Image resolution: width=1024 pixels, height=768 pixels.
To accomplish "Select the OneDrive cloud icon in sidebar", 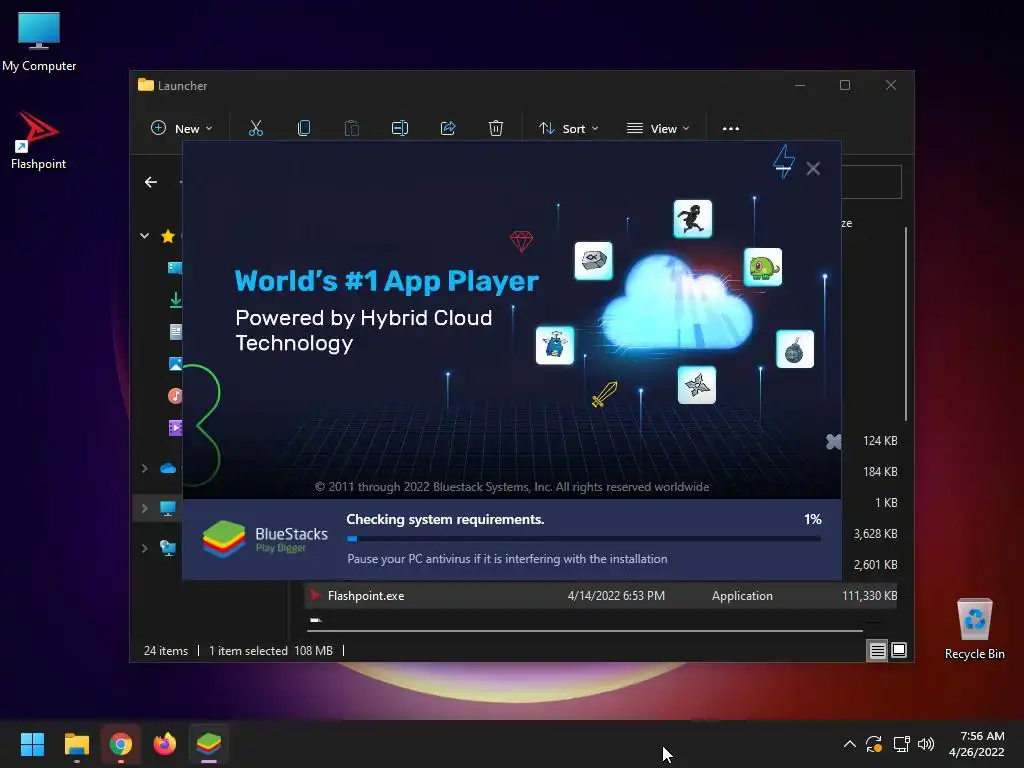I will pos(168,468).
